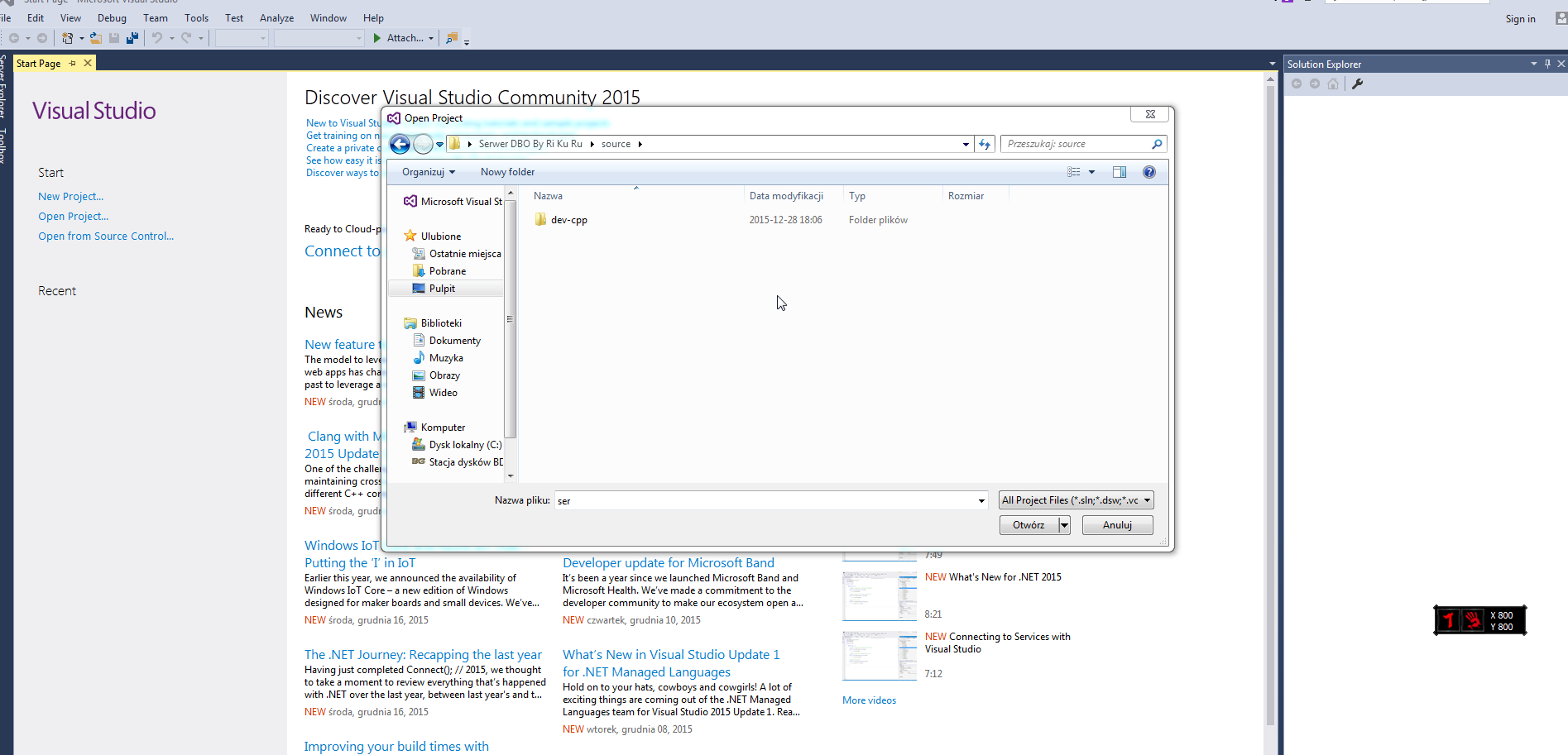Open the Muzyka library
Viewport: 1568px width, 755px height.
(x=438, y=358)
